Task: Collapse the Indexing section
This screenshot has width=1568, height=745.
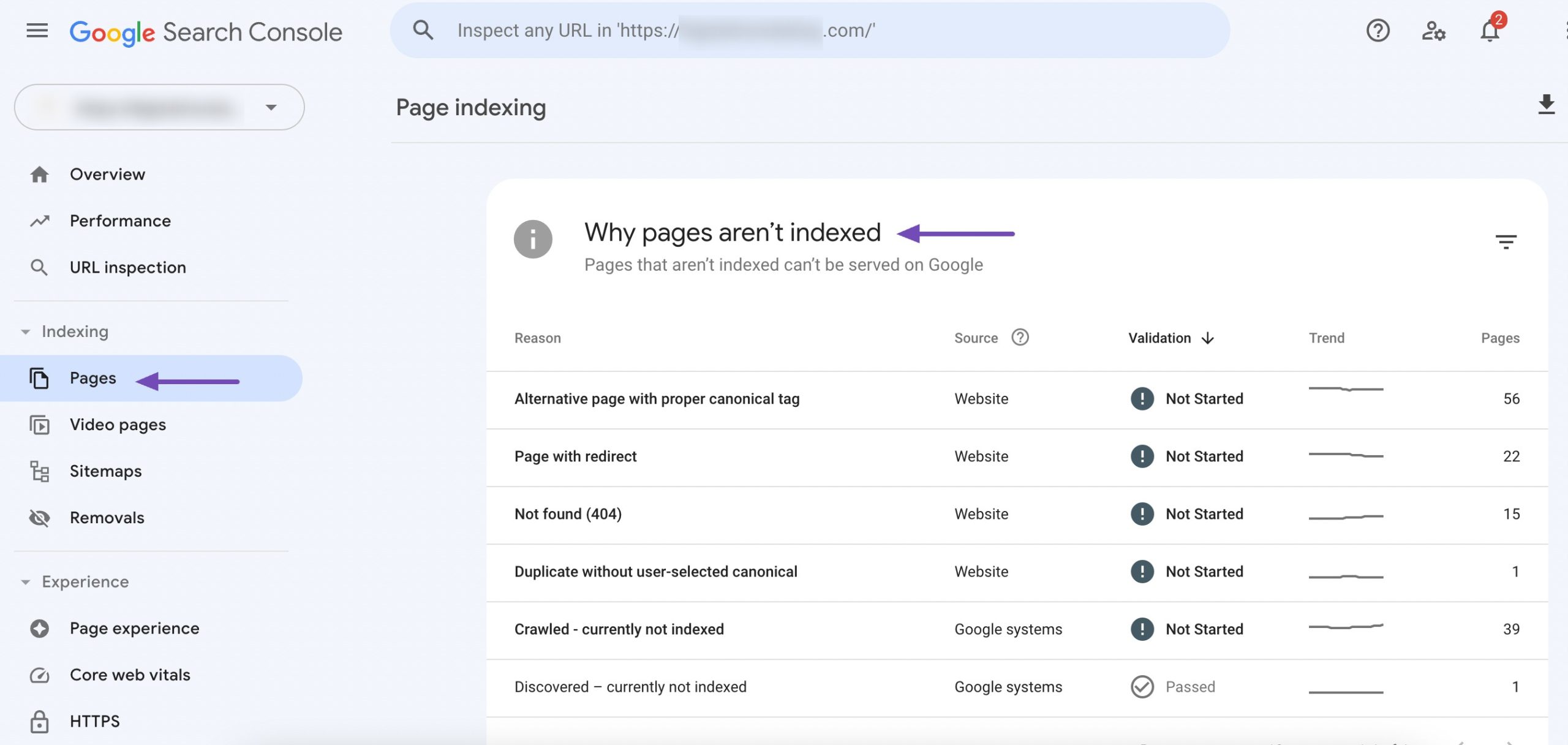Action: [x=25, y=331]
